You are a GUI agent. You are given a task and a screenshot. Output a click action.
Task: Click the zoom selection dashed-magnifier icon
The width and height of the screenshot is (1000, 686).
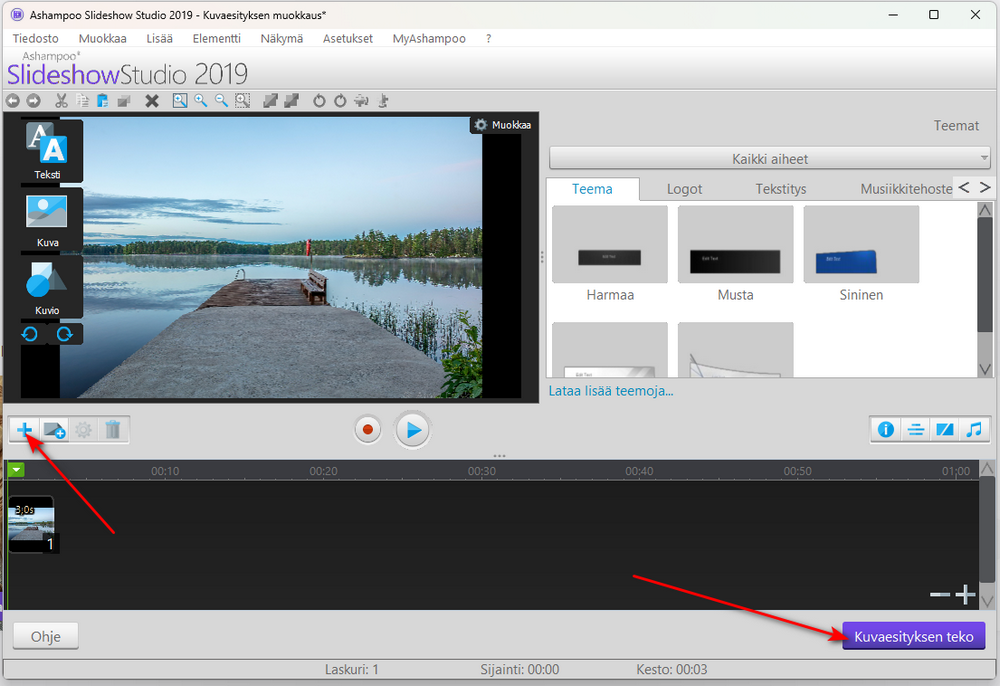click(x=242, y=101)
